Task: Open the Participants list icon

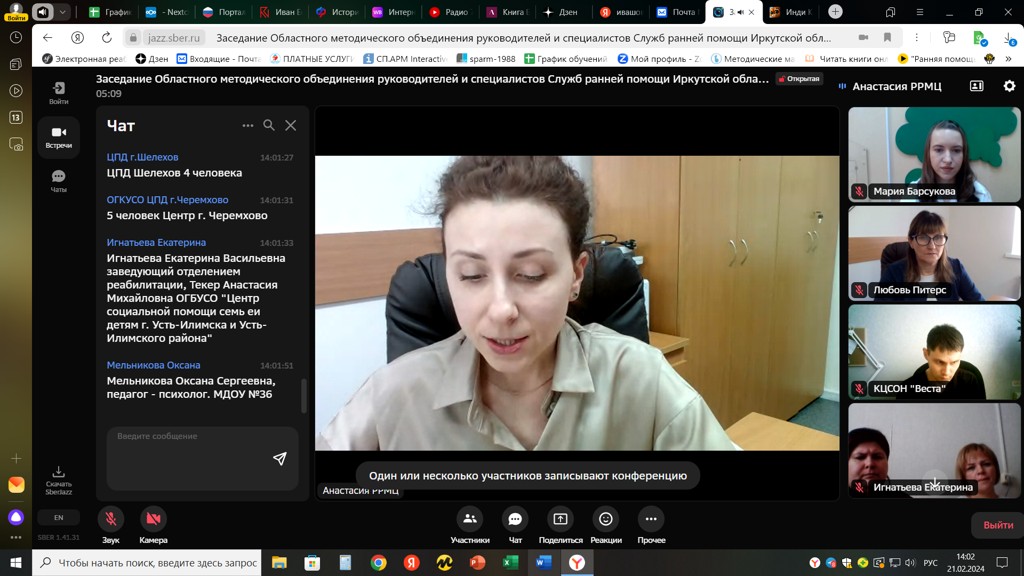Action: point(469,519)
